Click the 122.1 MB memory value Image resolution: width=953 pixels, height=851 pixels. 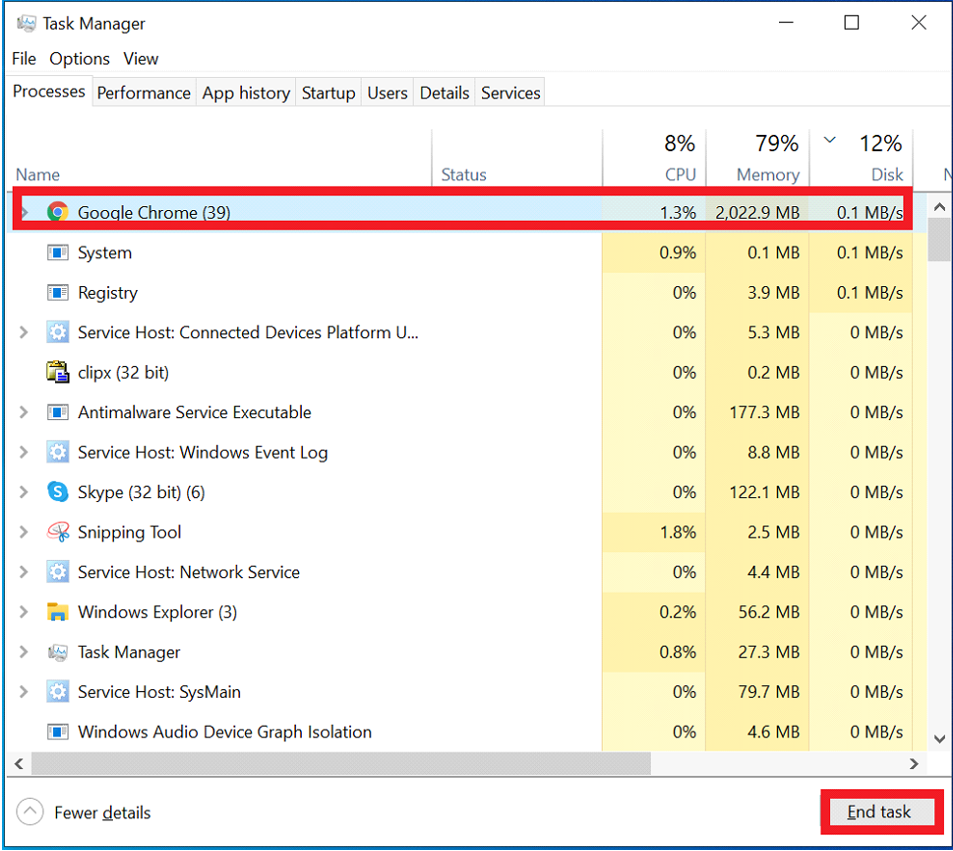pos(765,492)
